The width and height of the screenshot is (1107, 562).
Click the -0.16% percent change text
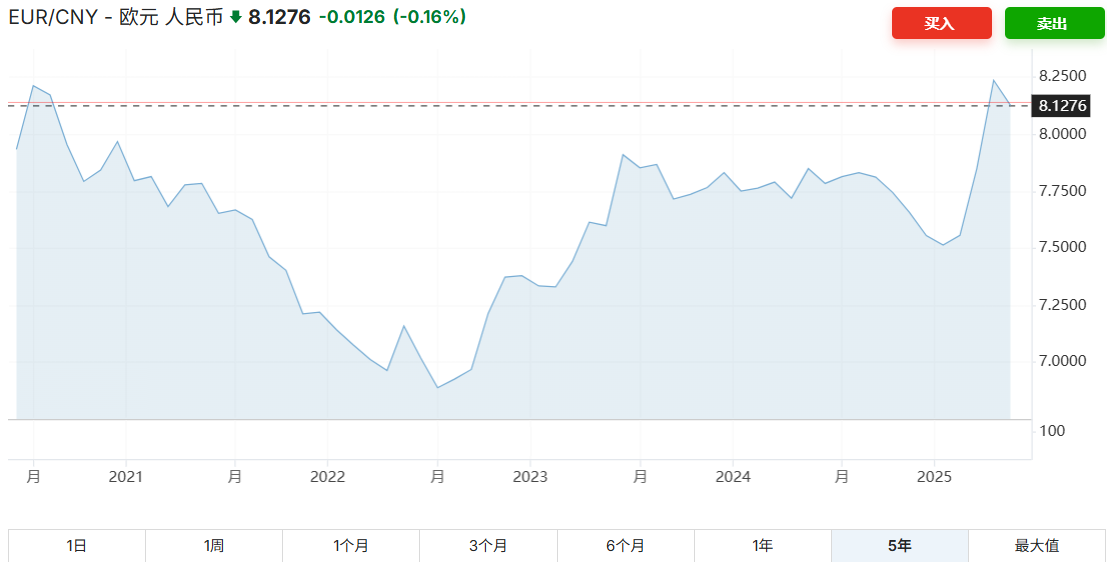(429, 17)
